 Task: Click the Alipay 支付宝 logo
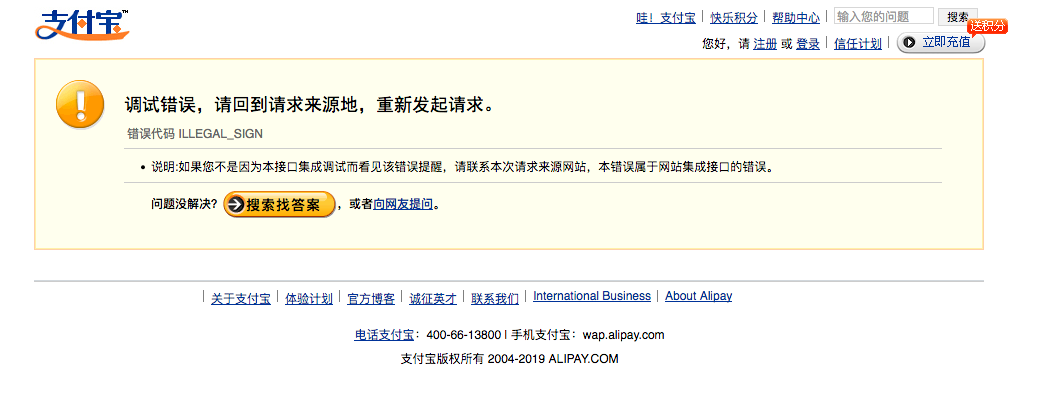pos(82,25)
